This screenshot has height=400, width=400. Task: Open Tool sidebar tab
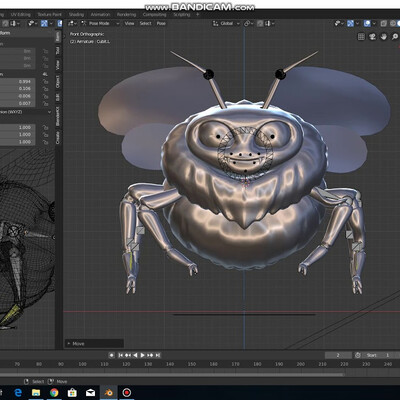point(58,50)
